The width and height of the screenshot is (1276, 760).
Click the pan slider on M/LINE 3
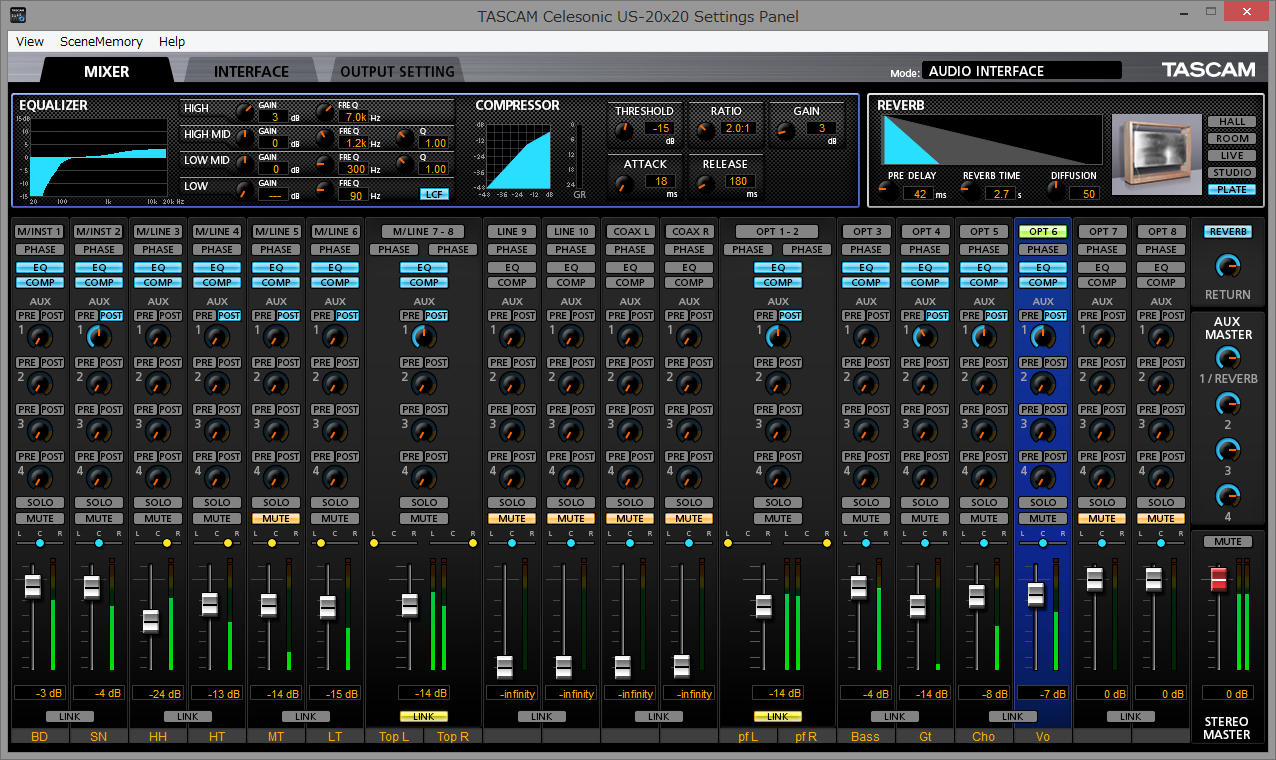pos(158,543)
